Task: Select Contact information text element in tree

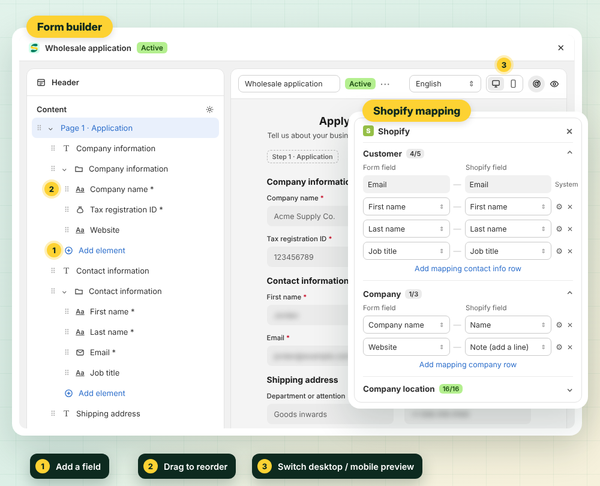Action: [x=112, y=271]
